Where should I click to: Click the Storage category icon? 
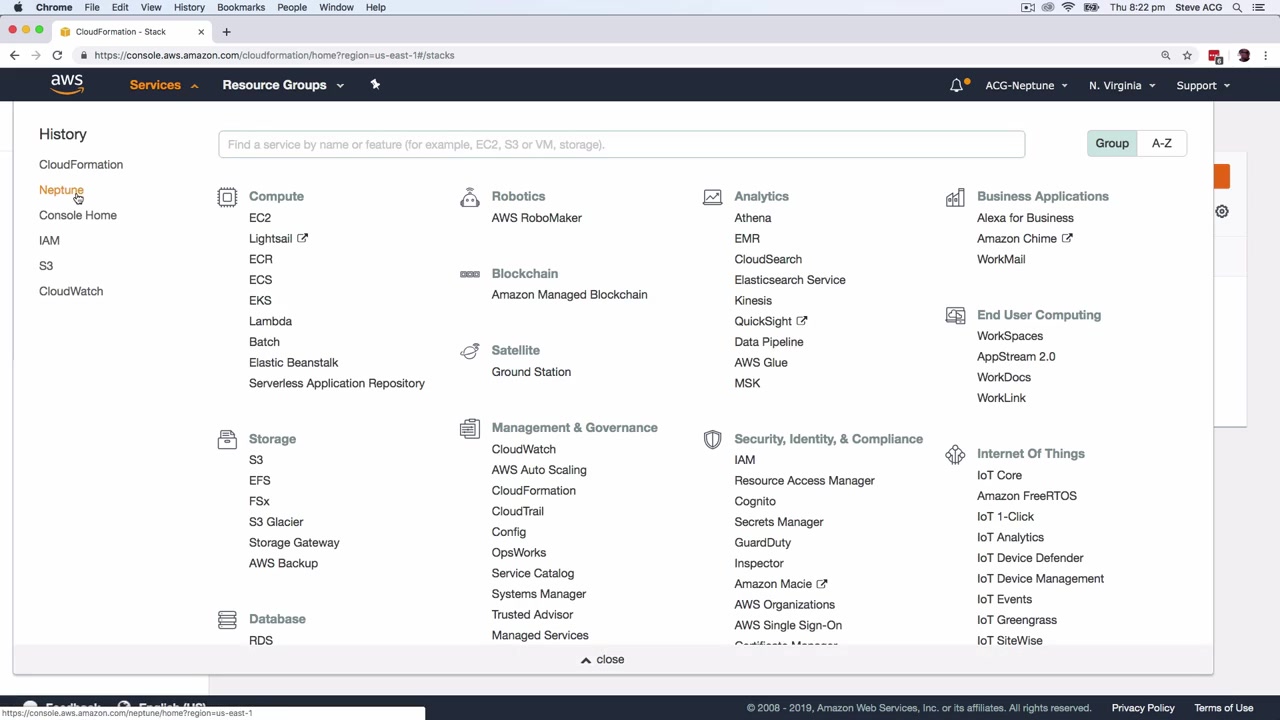pos(227,439)
